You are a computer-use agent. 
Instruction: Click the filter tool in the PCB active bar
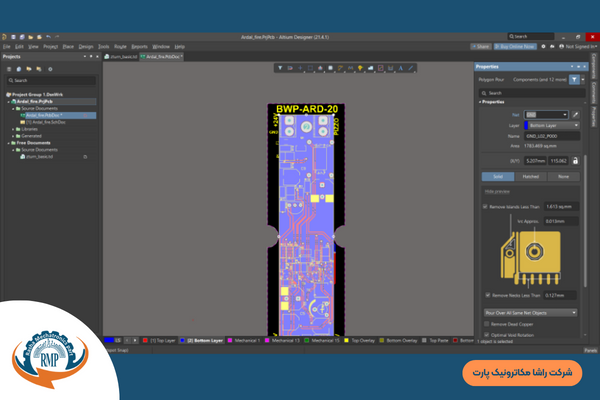click(x=281, y=68)
